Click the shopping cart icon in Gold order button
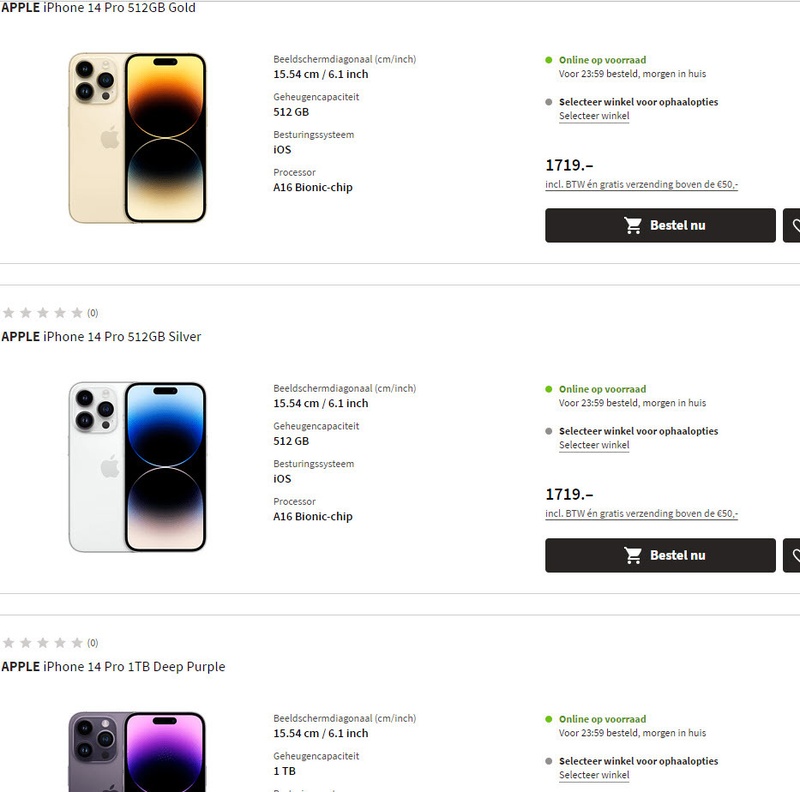 [633, 226]
